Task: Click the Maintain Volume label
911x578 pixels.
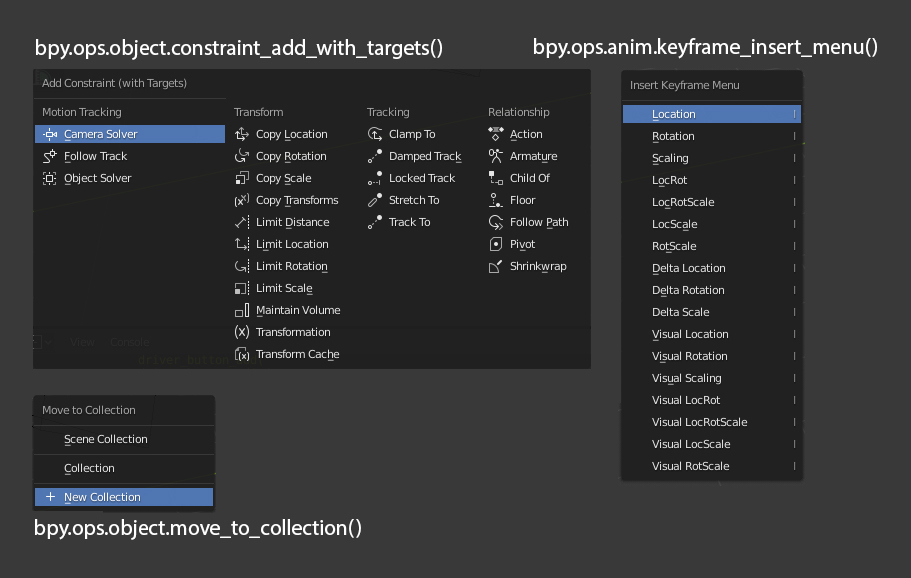Action: pos(298,310)
